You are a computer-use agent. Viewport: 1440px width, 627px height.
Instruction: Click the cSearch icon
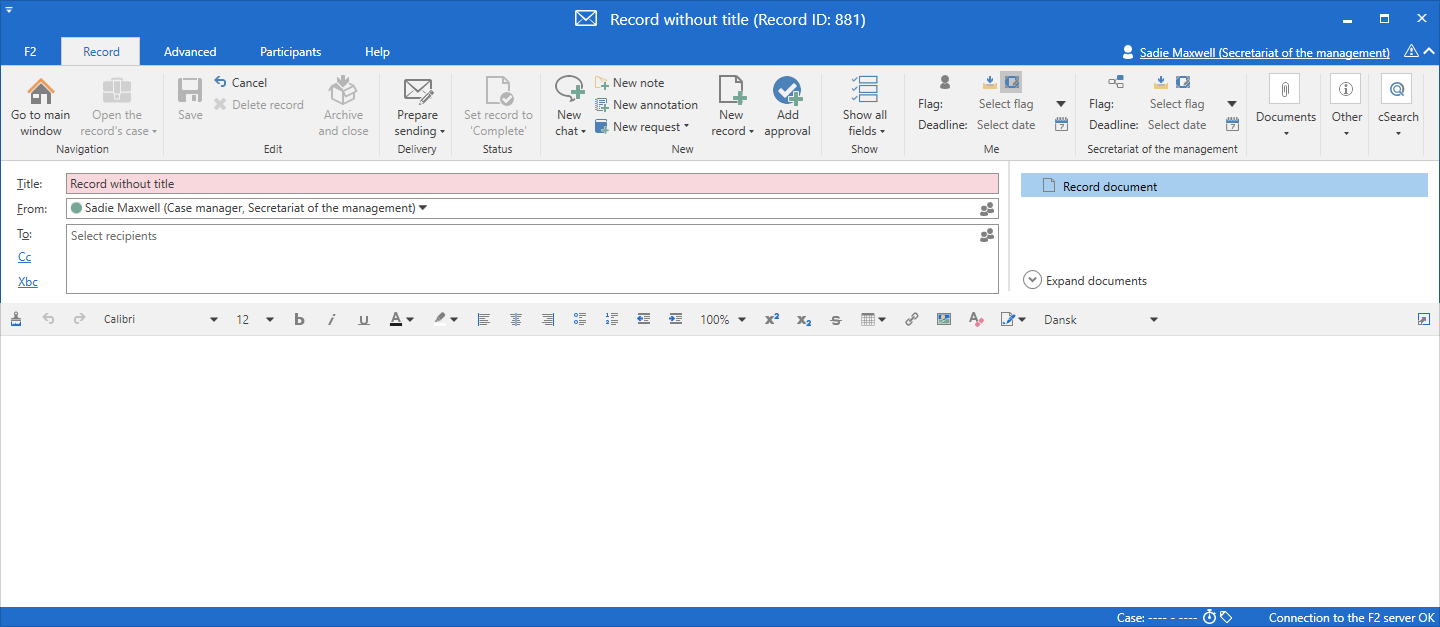[1397, 90]
